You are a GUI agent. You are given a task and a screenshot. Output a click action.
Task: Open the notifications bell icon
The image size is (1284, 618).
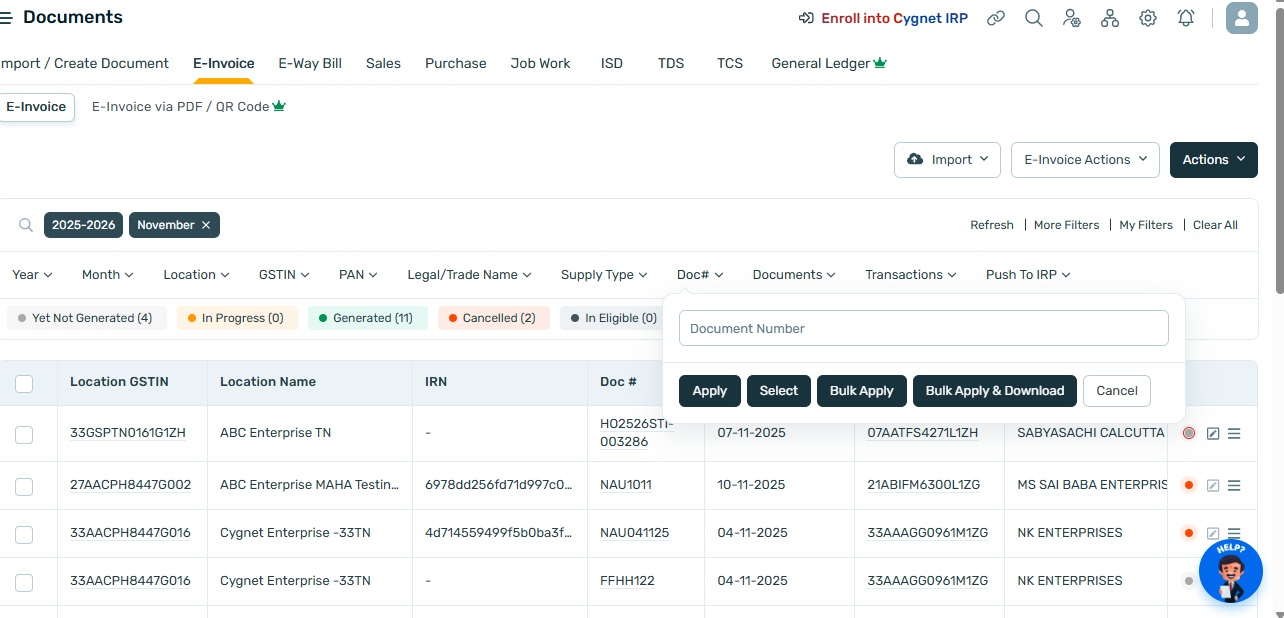coord(1186,18)
